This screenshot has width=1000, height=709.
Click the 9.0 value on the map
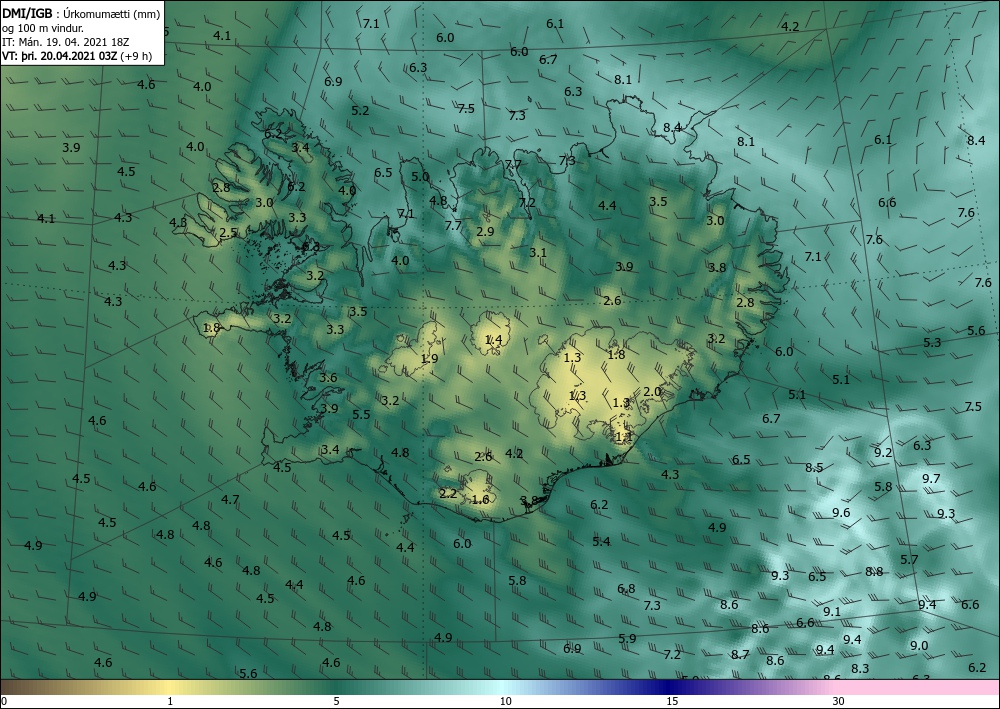click(919, 645)
